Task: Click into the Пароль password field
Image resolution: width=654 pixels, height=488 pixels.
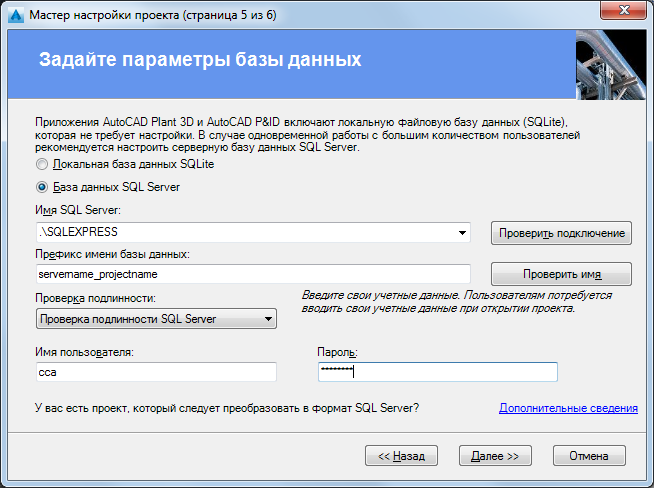Action: [438, 372]
